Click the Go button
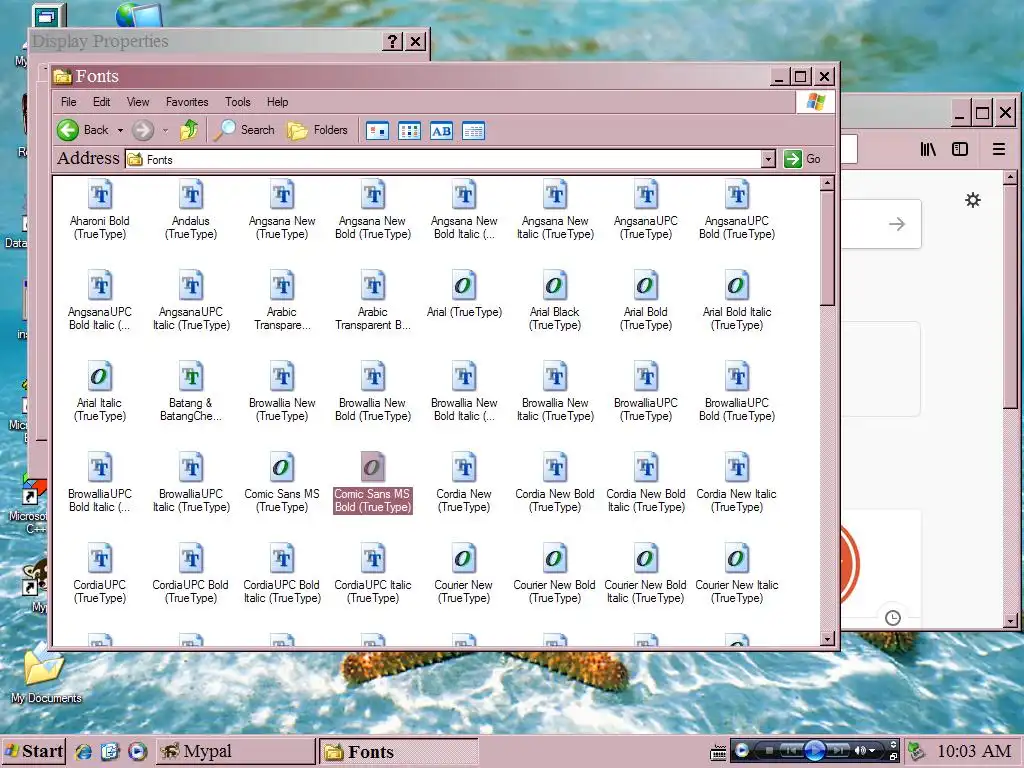This screenshot has width=1024, height=768. pyautogui.click(x=803, y=159)
